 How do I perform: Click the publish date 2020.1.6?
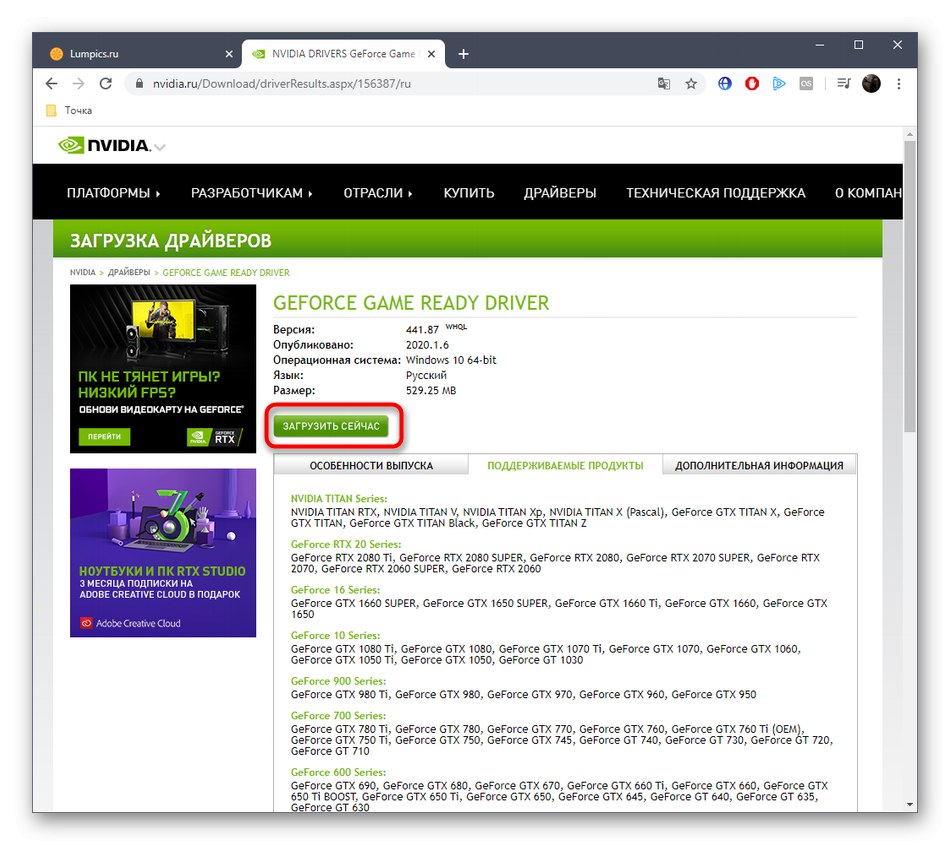tap(427, 345)
